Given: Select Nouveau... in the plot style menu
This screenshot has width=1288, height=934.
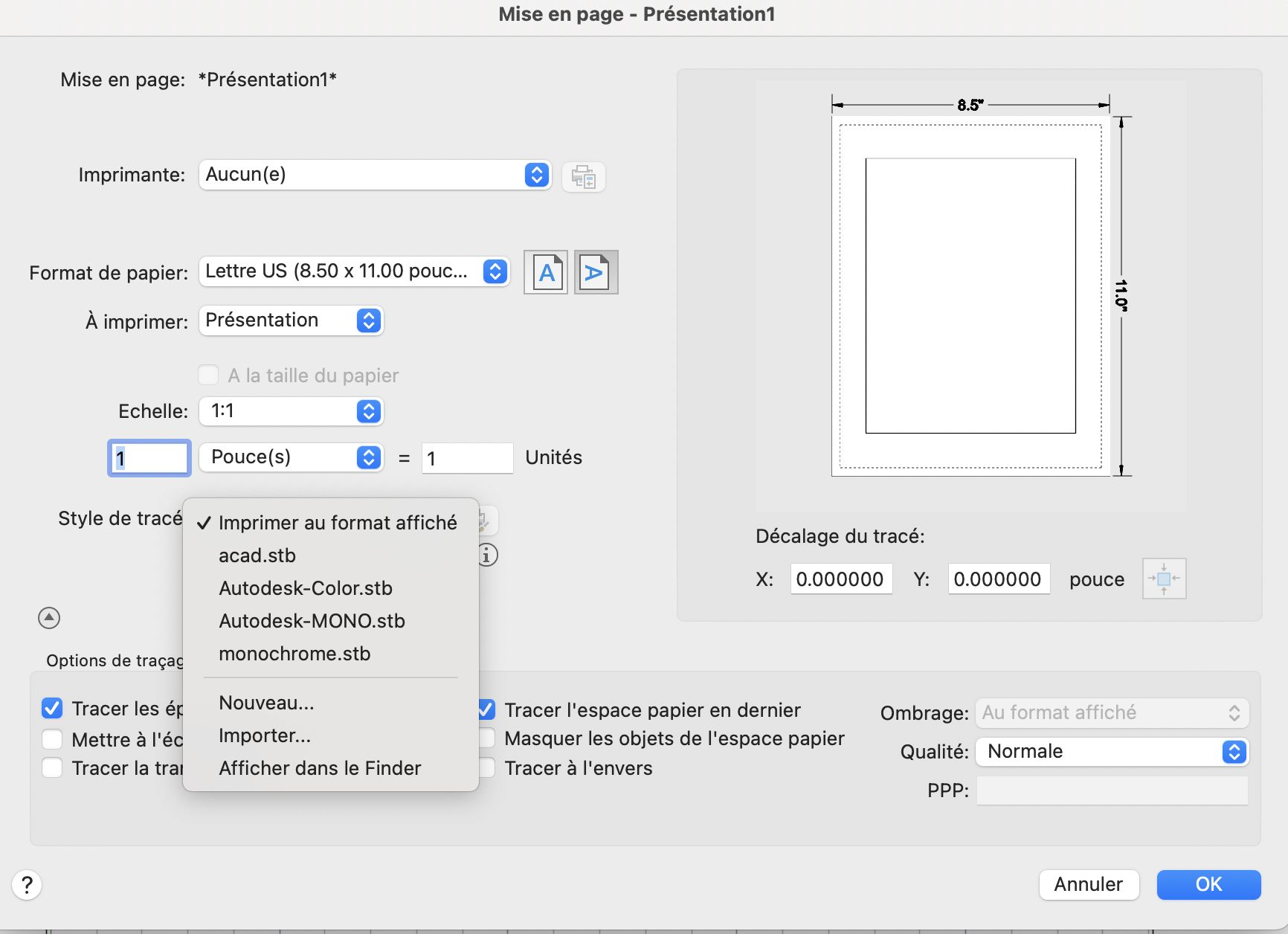Looking at the screenshot, I should tap(331, 703).
